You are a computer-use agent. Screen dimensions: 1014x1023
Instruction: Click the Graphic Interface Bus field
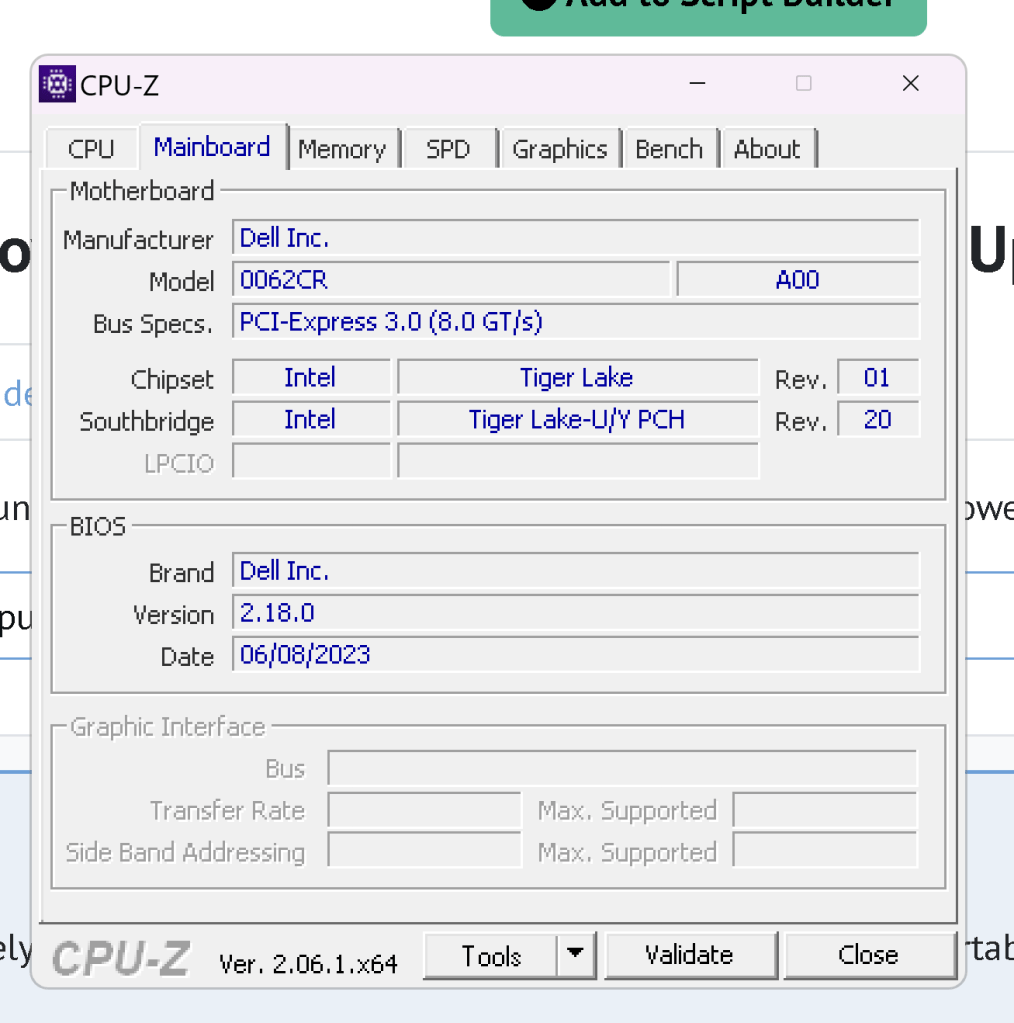[622, 768]
